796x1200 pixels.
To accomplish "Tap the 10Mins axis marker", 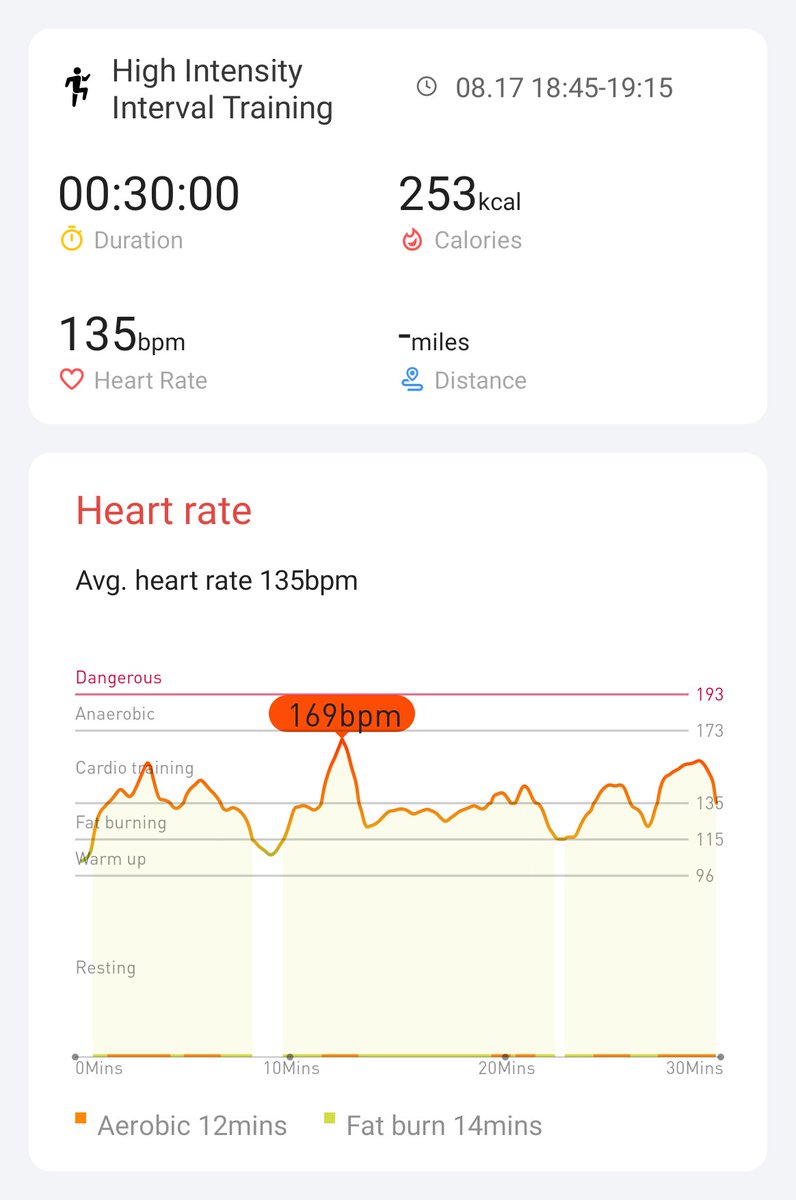I will pyautogui.click(x=291, y=1068).
